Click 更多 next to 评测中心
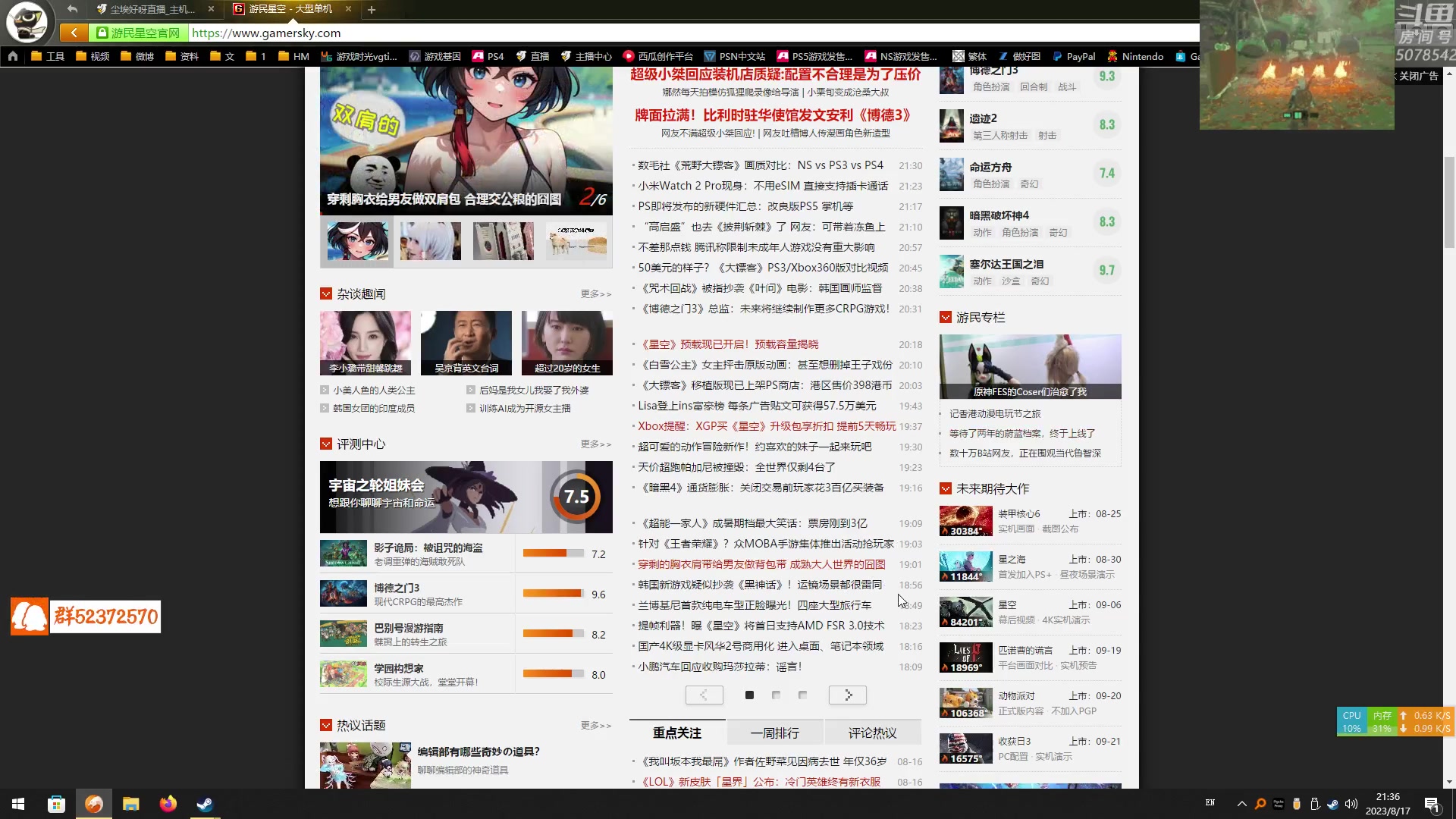1456x819 pixels. (596, 444)
